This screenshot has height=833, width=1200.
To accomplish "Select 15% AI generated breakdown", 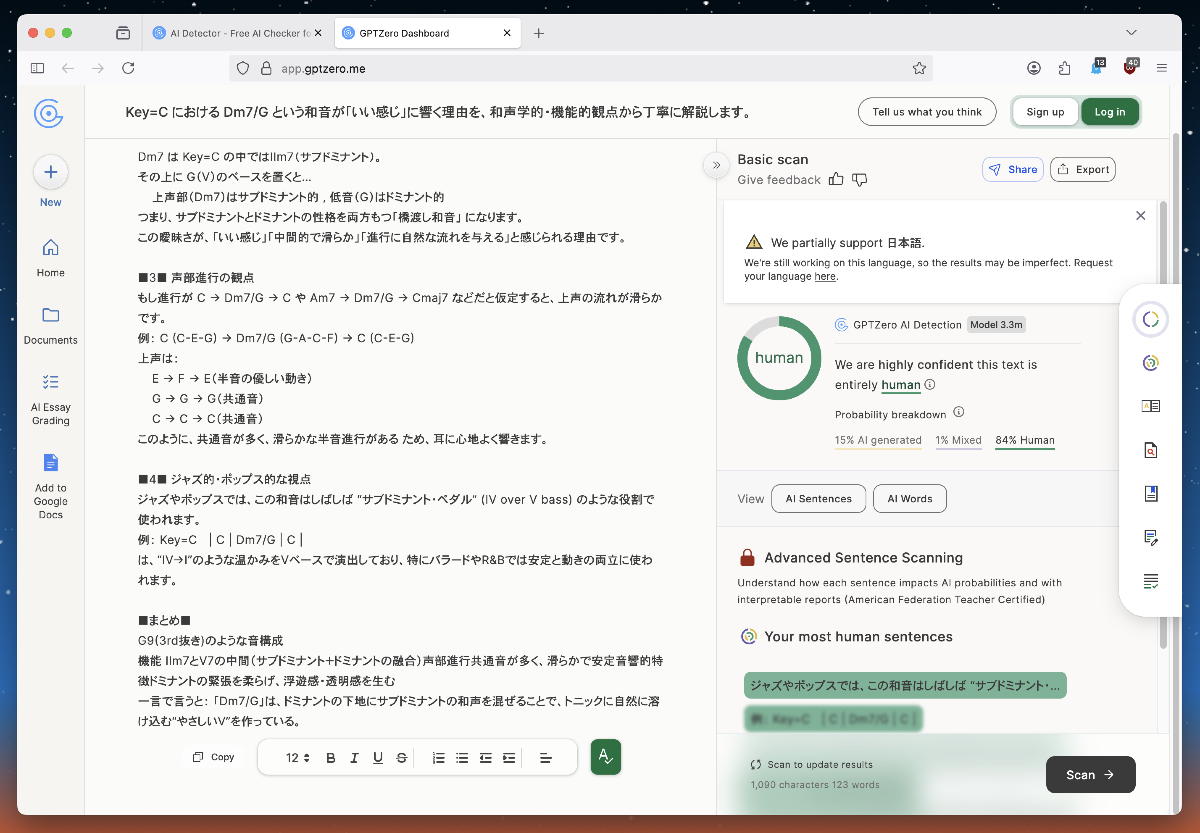I will tap(878, 441).
